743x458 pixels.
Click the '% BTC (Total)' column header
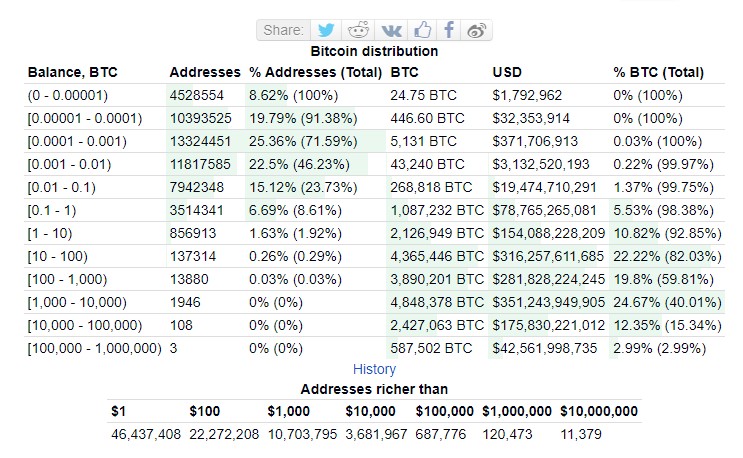point(659,72)
